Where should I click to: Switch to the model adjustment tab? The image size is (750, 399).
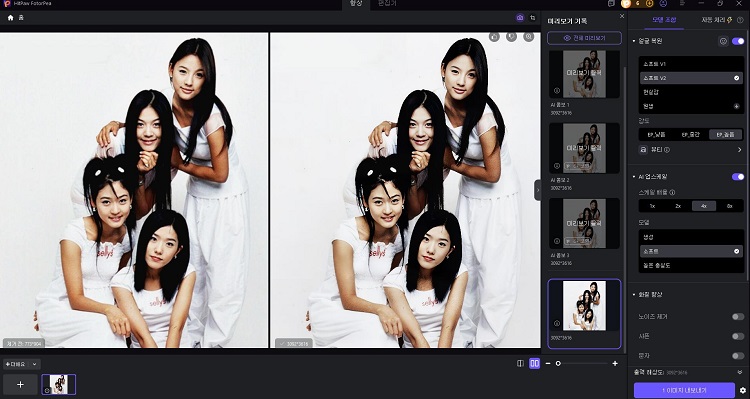(x=664, y=20)
